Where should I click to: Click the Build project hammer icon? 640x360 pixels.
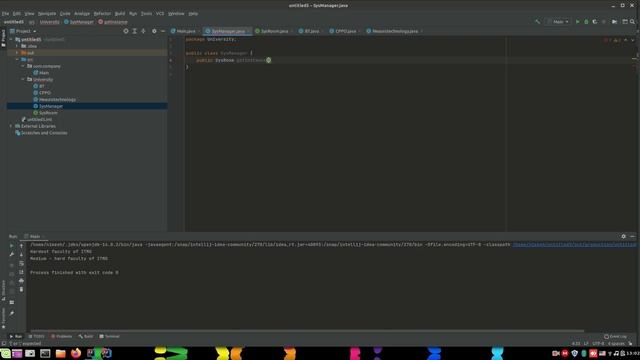pyautogui.click(x=538, y=22)
